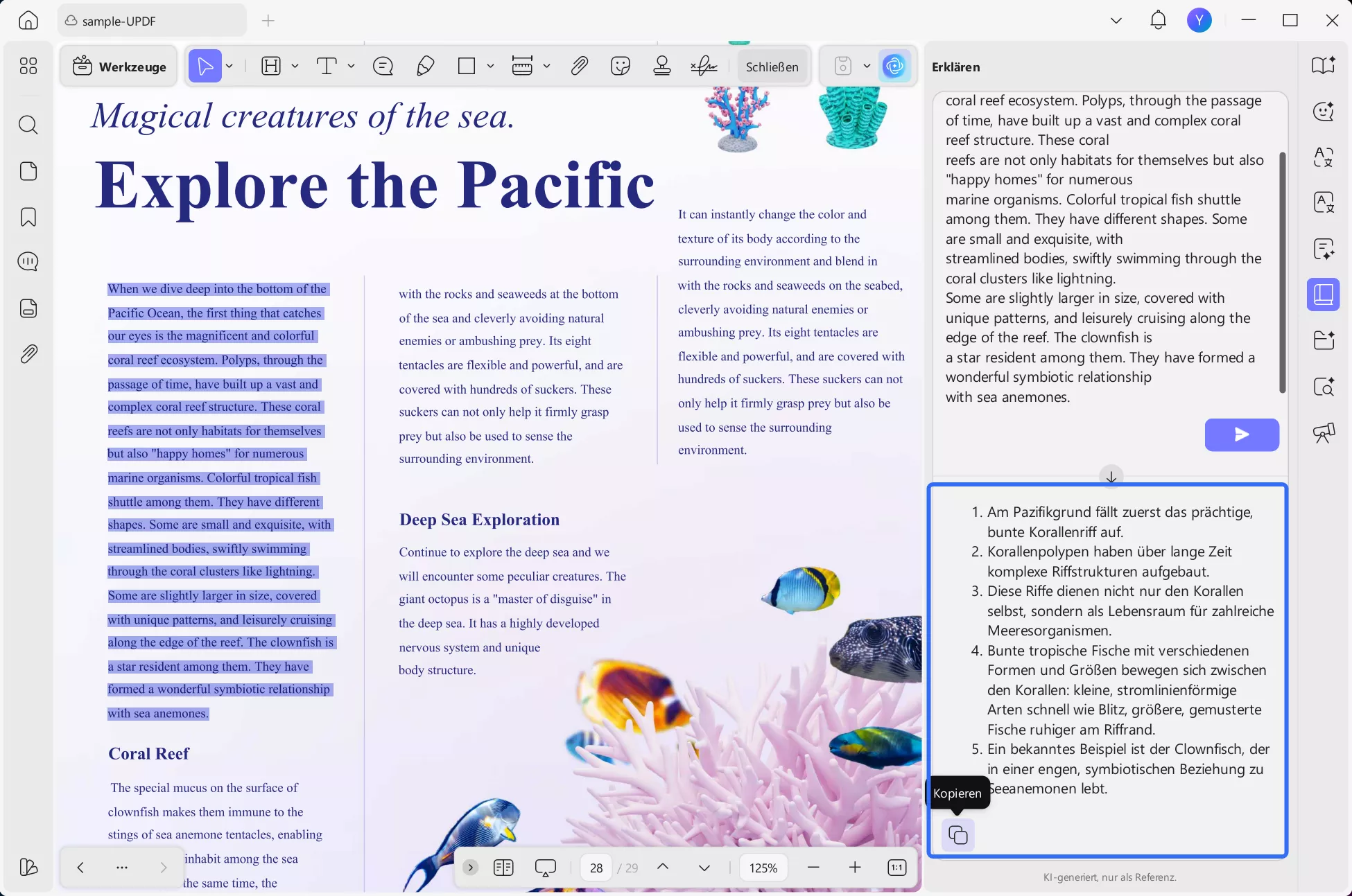Open bookmarks panel in left sidebar
The width and height of the screenshot is (1352, 896).
28,217
